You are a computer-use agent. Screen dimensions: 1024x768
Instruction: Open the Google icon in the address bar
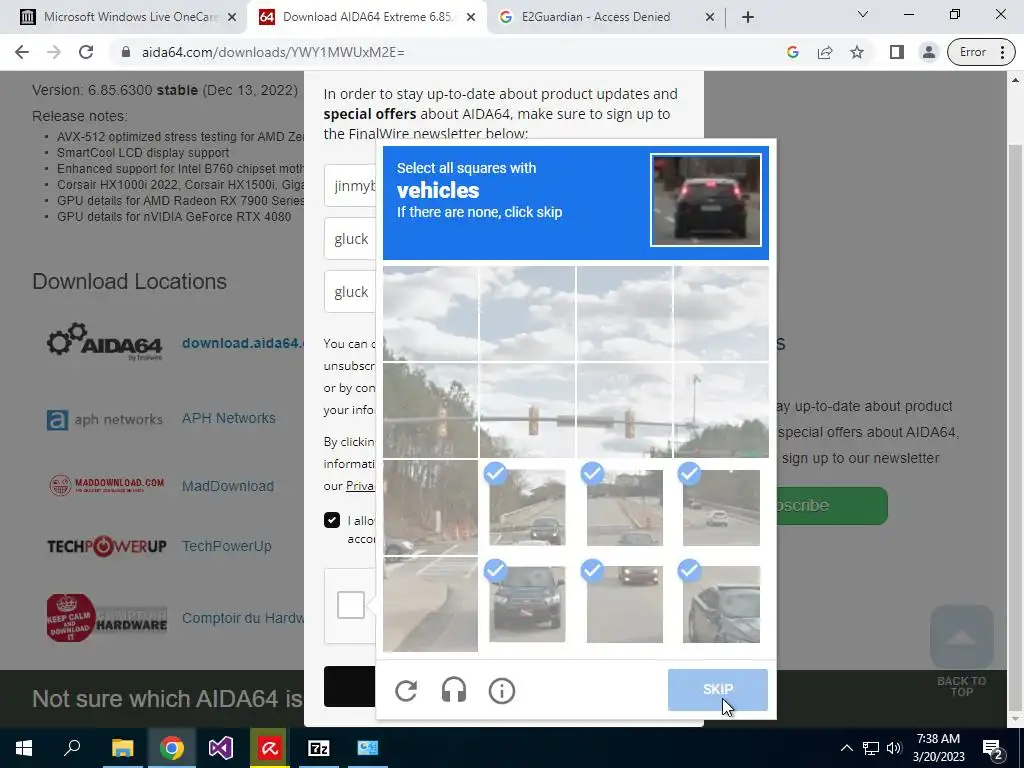pyautogui.click(x=792, y=52)
